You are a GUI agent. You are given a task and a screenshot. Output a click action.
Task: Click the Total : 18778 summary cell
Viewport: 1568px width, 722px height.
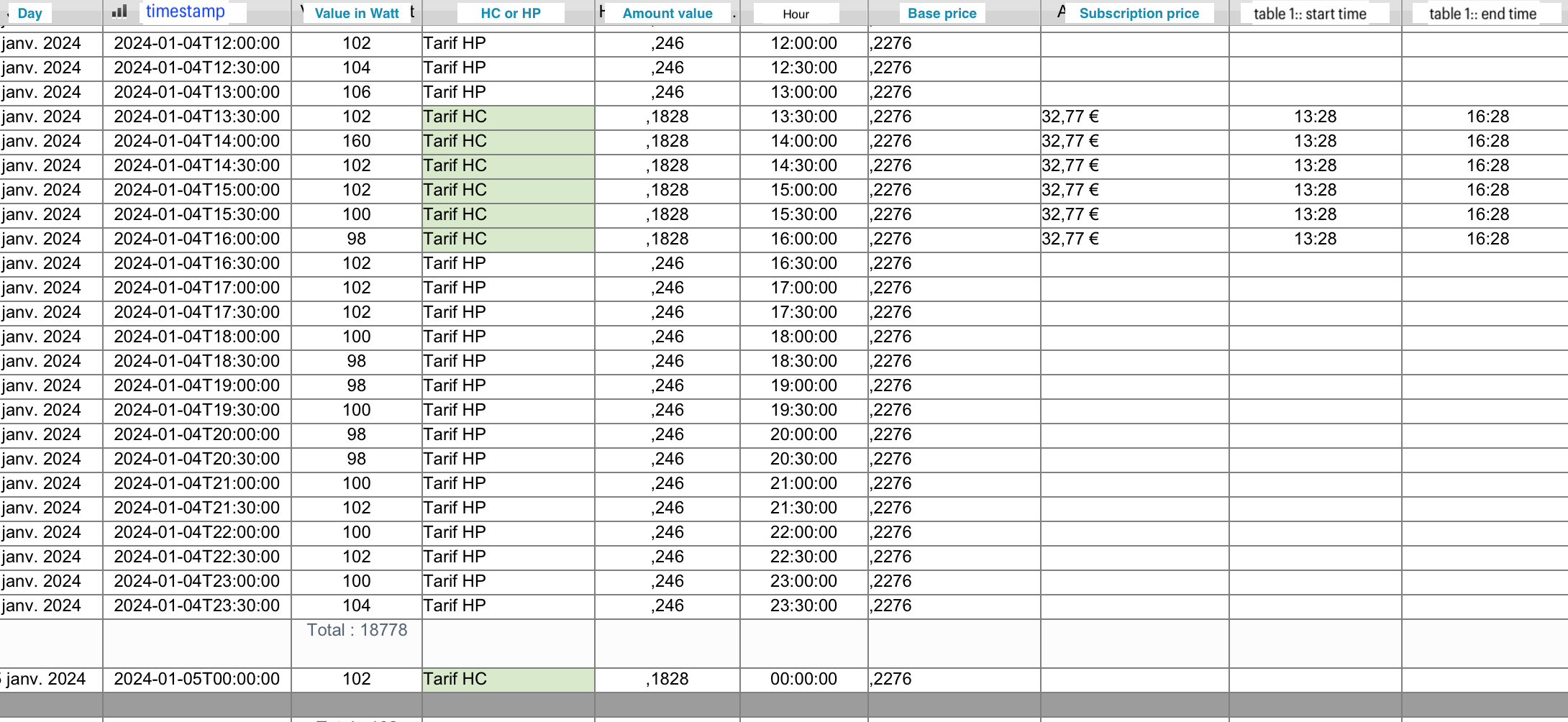tap(357, 630)
